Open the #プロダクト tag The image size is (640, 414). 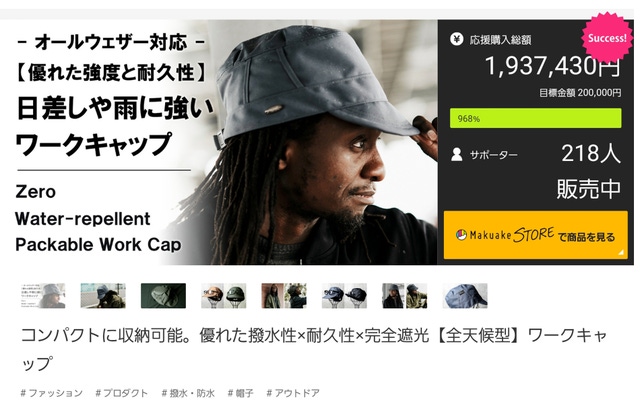(122, 393)
